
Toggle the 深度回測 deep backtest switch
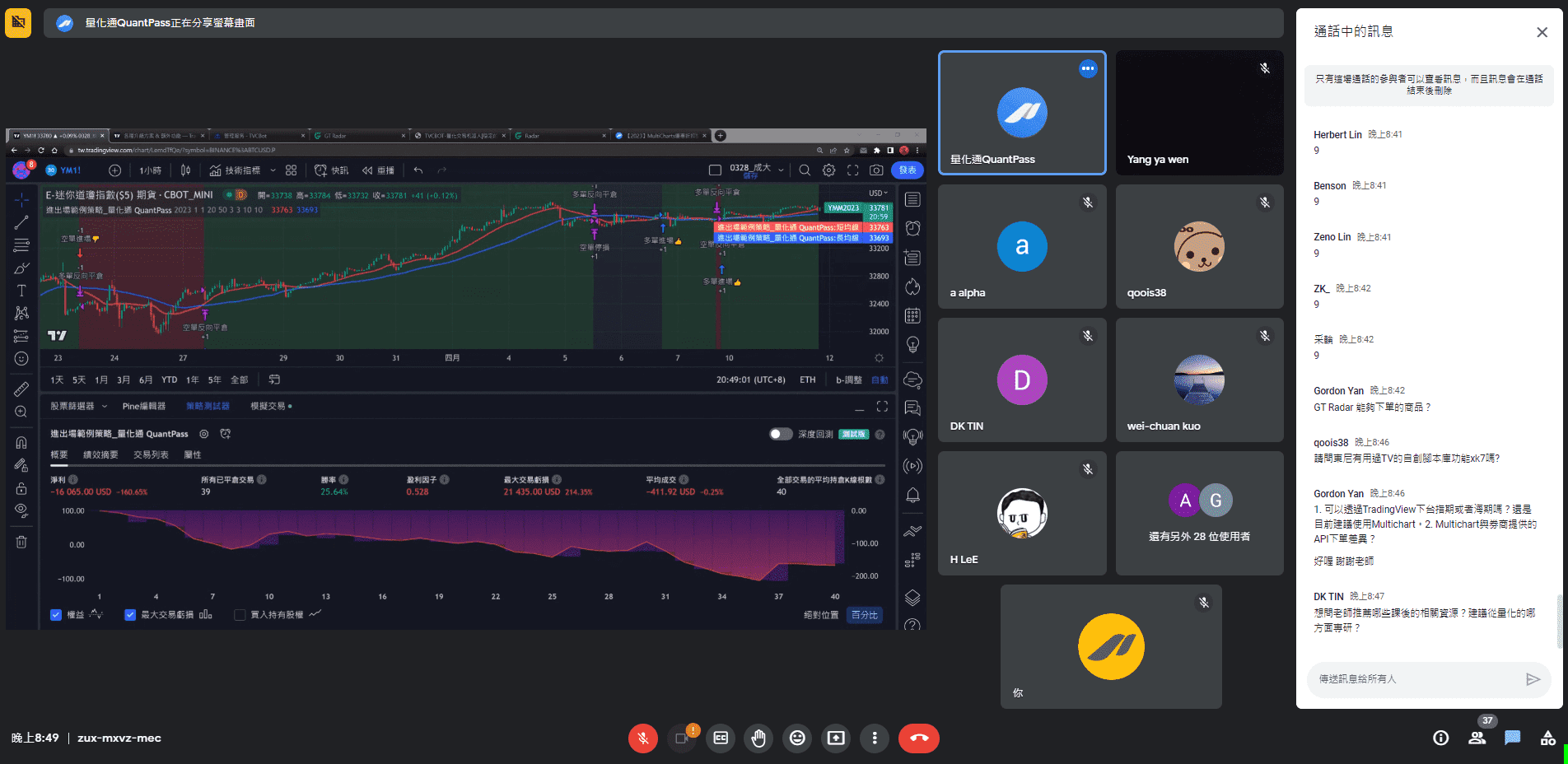point(781,434)
